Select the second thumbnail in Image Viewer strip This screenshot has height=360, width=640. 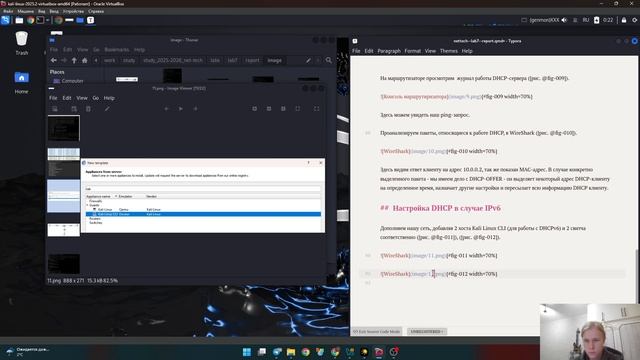click(x=64, y=162)
